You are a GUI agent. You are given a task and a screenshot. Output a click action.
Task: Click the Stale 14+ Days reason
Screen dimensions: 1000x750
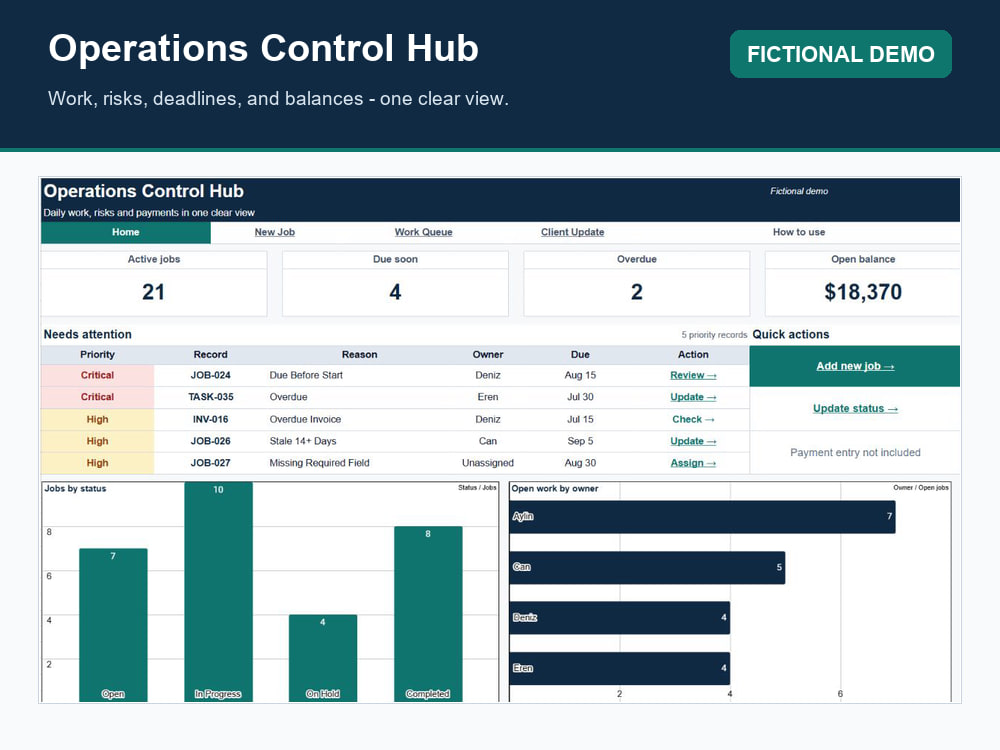(302, 441)
